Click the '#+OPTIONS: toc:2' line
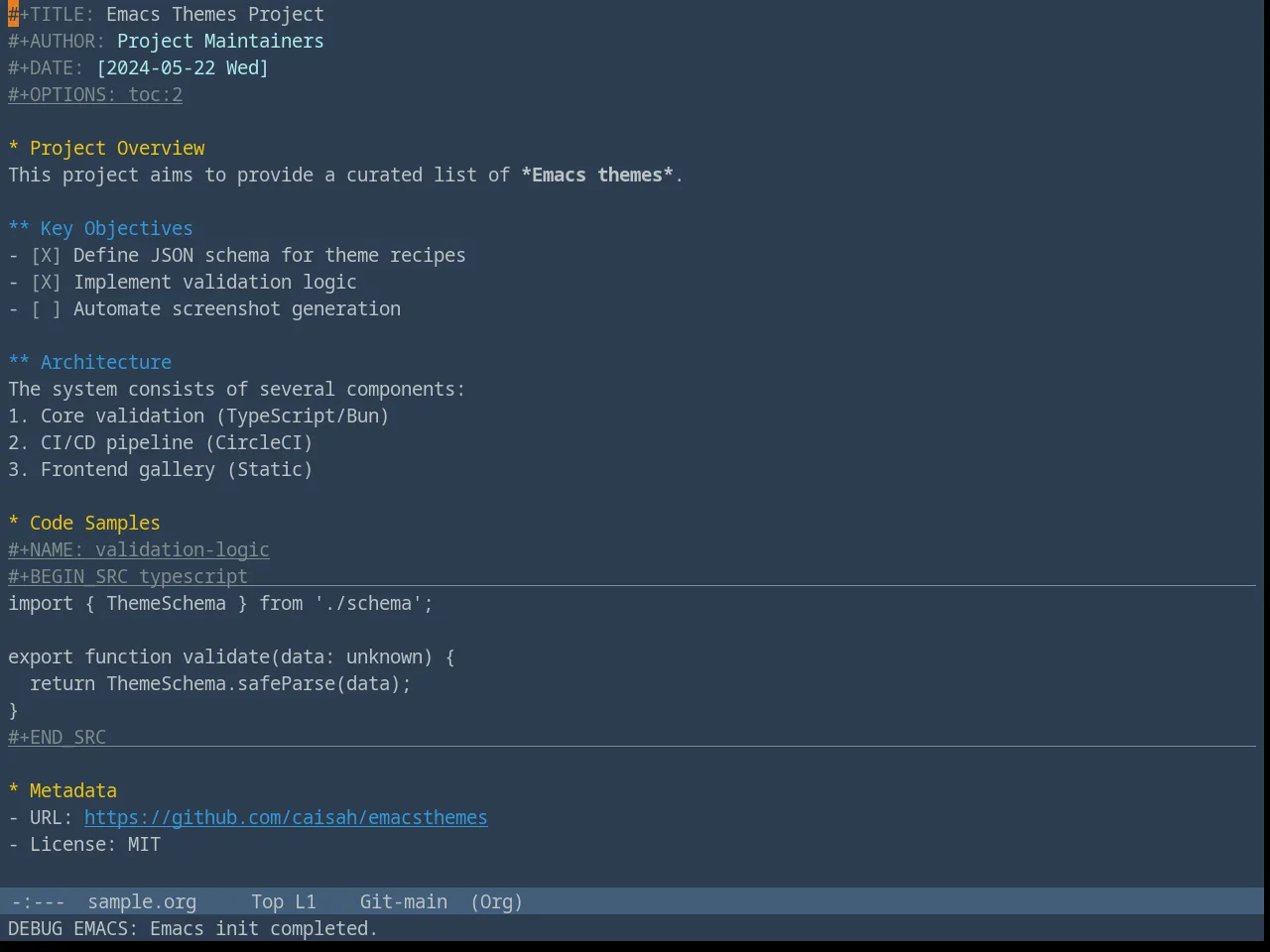 (x=95, y=94)
